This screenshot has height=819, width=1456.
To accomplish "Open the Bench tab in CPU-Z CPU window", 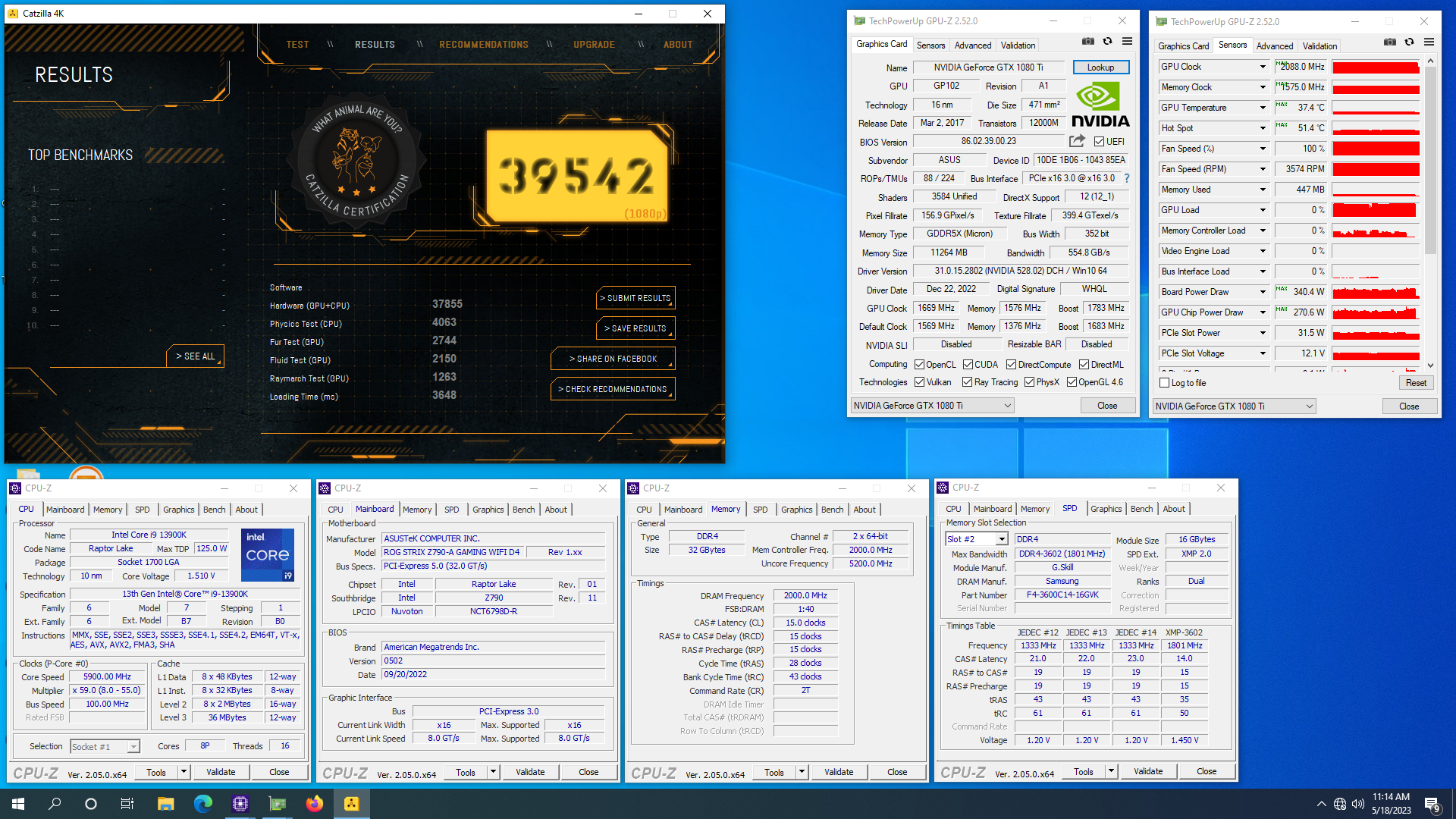I will pos(214,510).
